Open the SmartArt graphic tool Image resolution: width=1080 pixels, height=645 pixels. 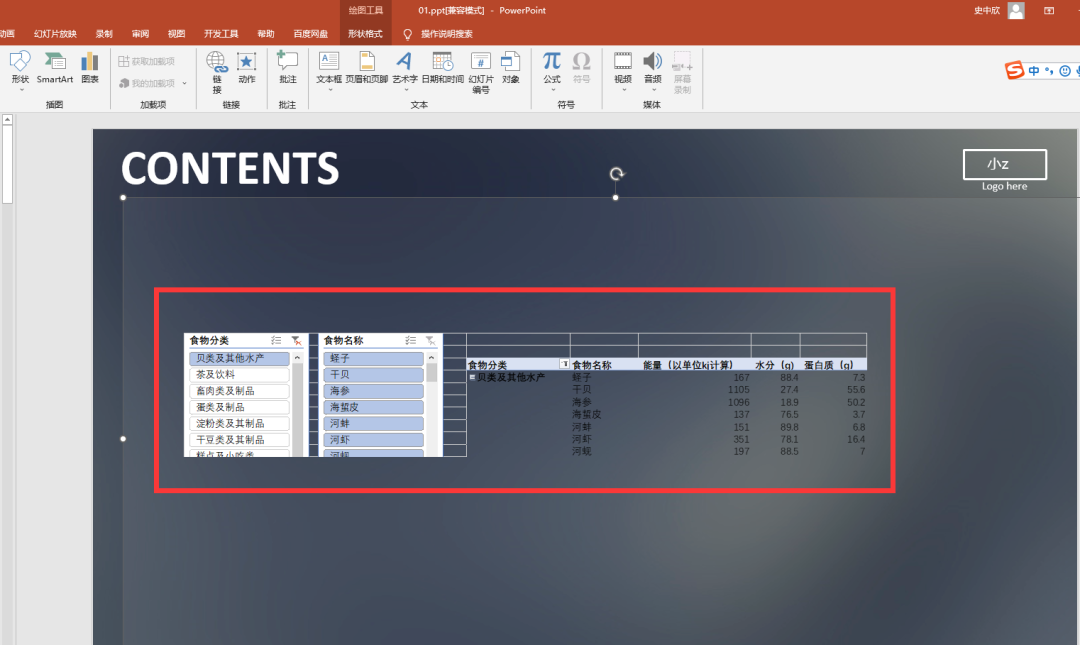pos(55,66)
